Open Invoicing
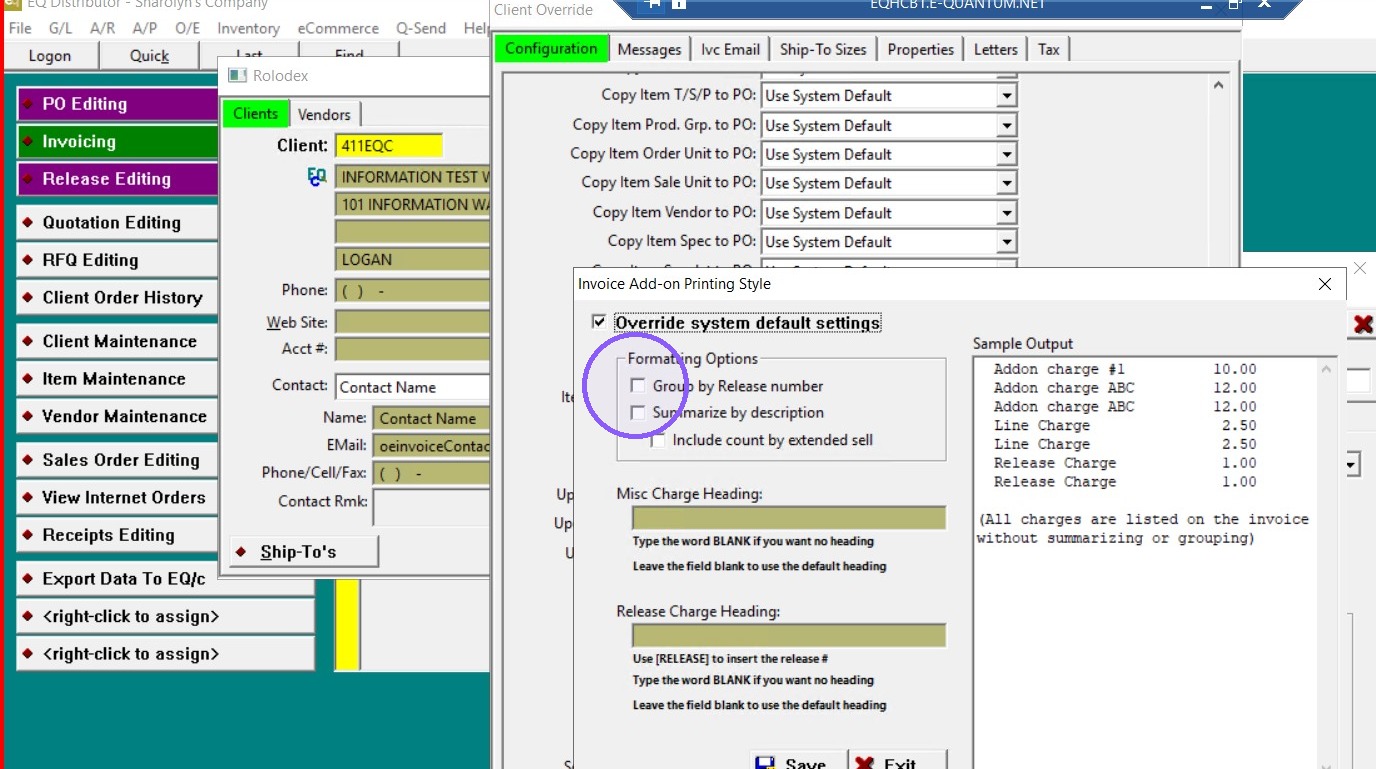The height and width of the screenshot is (769, 1376). (x=117, y=142)
